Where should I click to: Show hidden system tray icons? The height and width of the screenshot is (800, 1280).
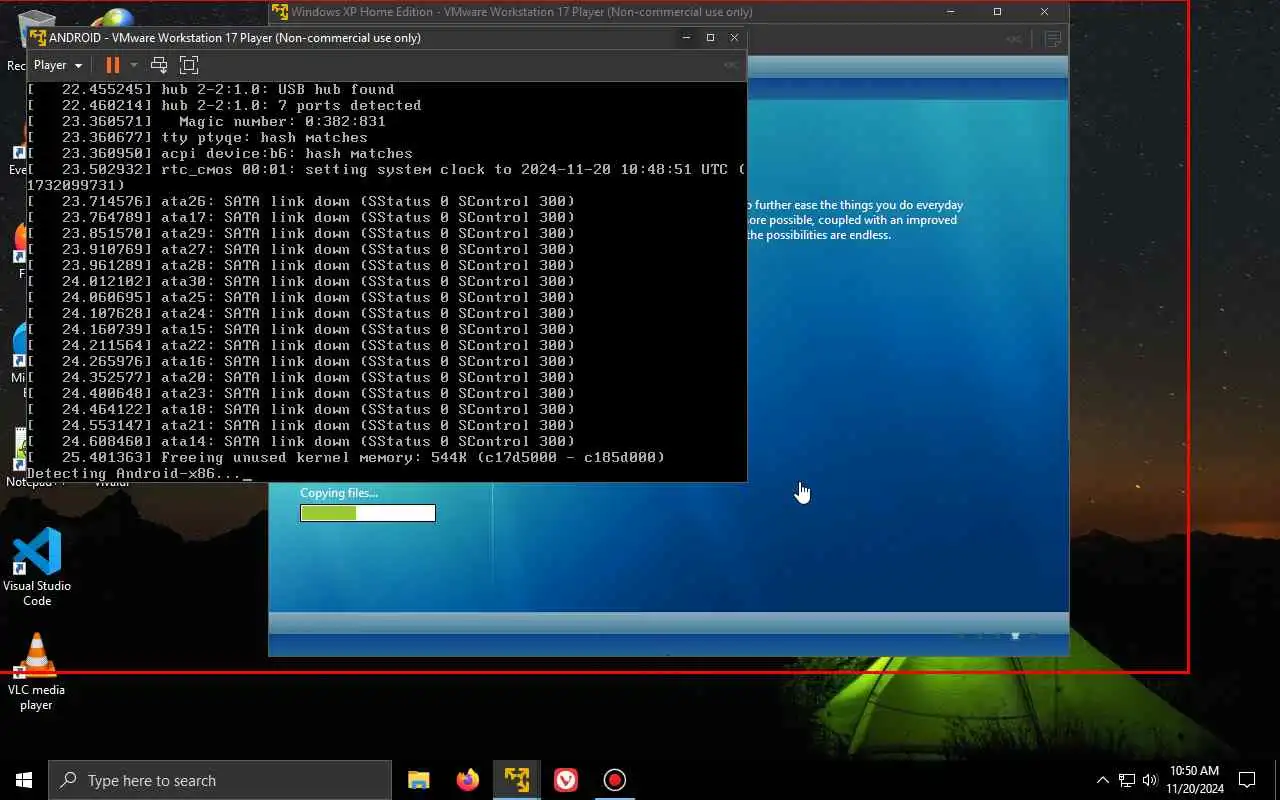1103,780
